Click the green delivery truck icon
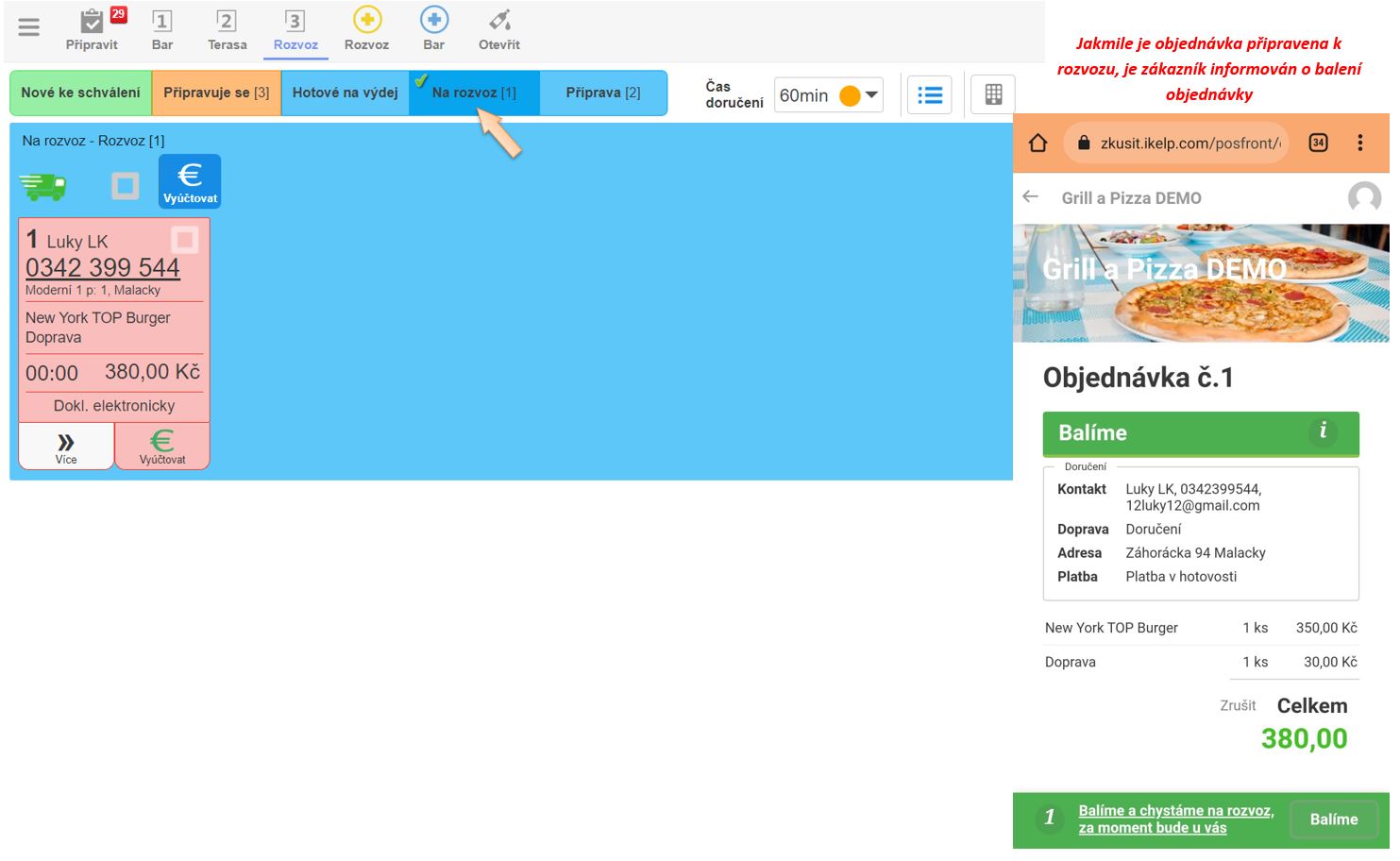The width and height of the screenshot is (1400, 861). tap(43, 186)
